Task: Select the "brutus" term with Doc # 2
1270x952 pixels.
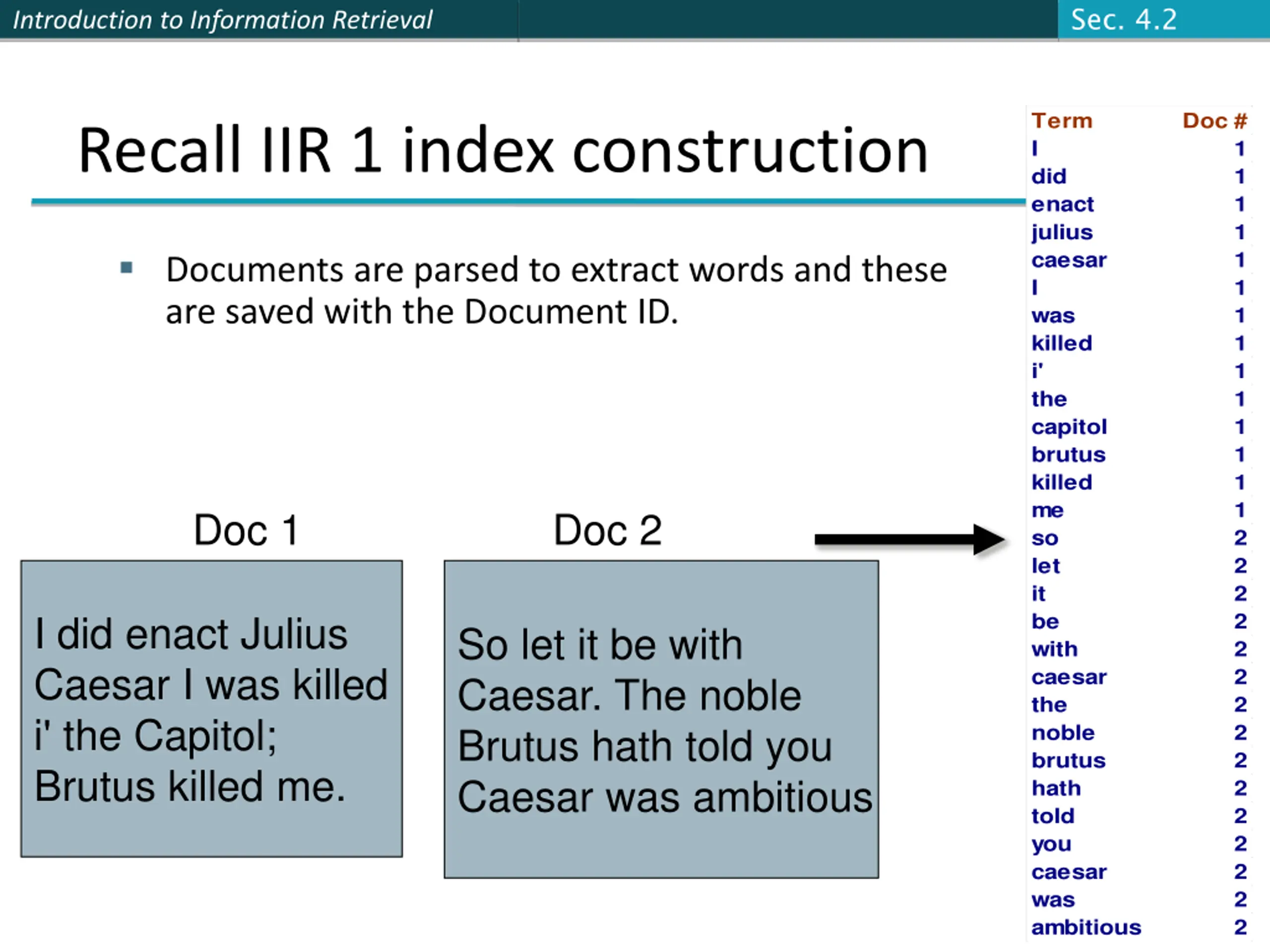Action: tap(1068, 760)
